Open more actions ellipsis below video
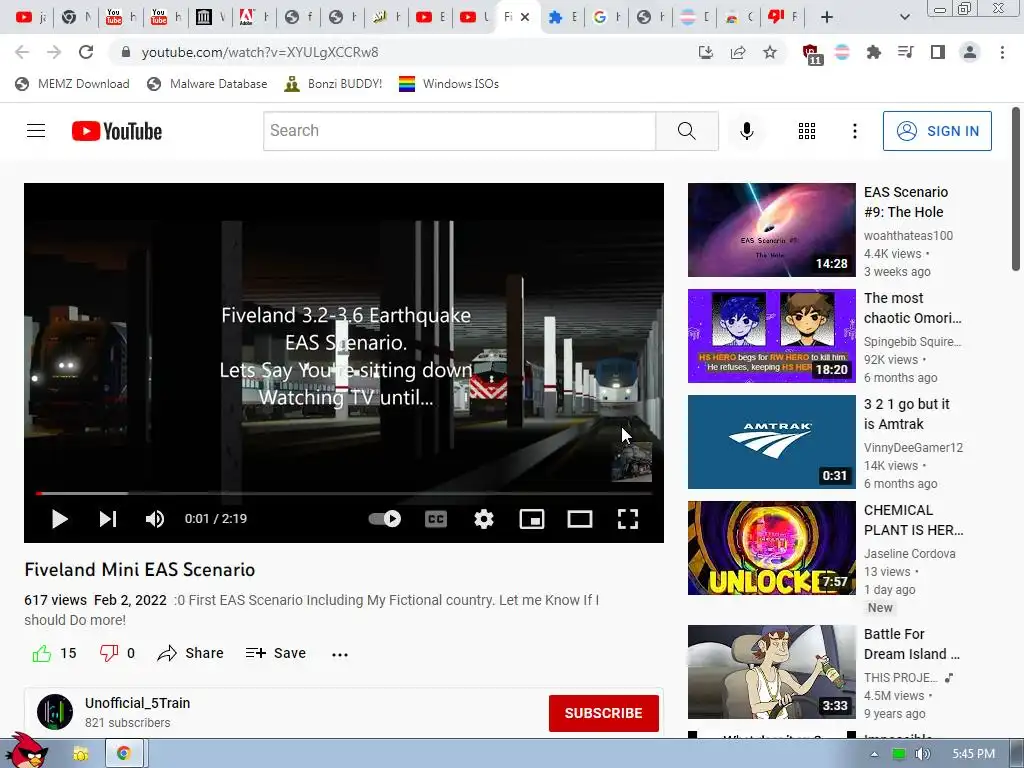 (340, 654)
